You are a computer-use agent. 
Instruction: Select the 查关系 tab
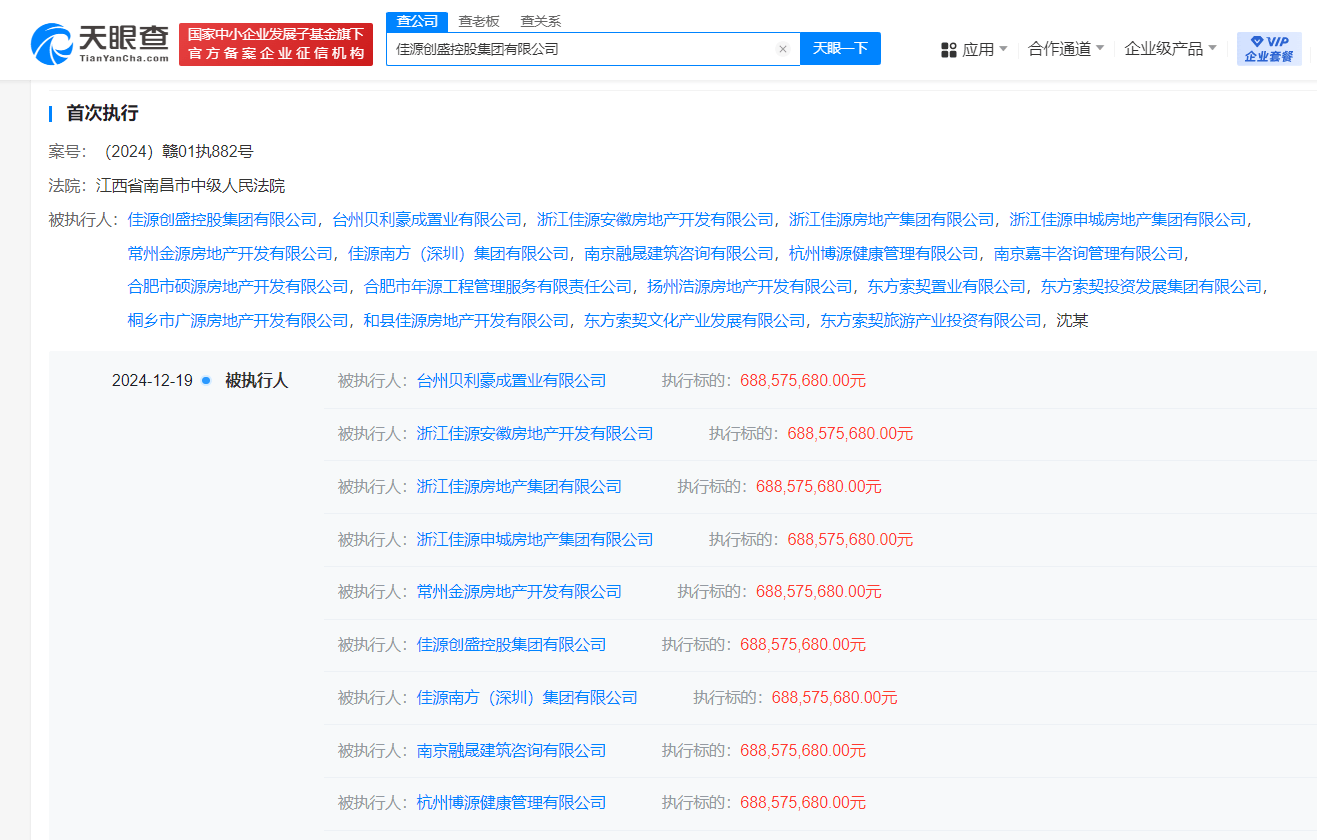pos(541,21)
